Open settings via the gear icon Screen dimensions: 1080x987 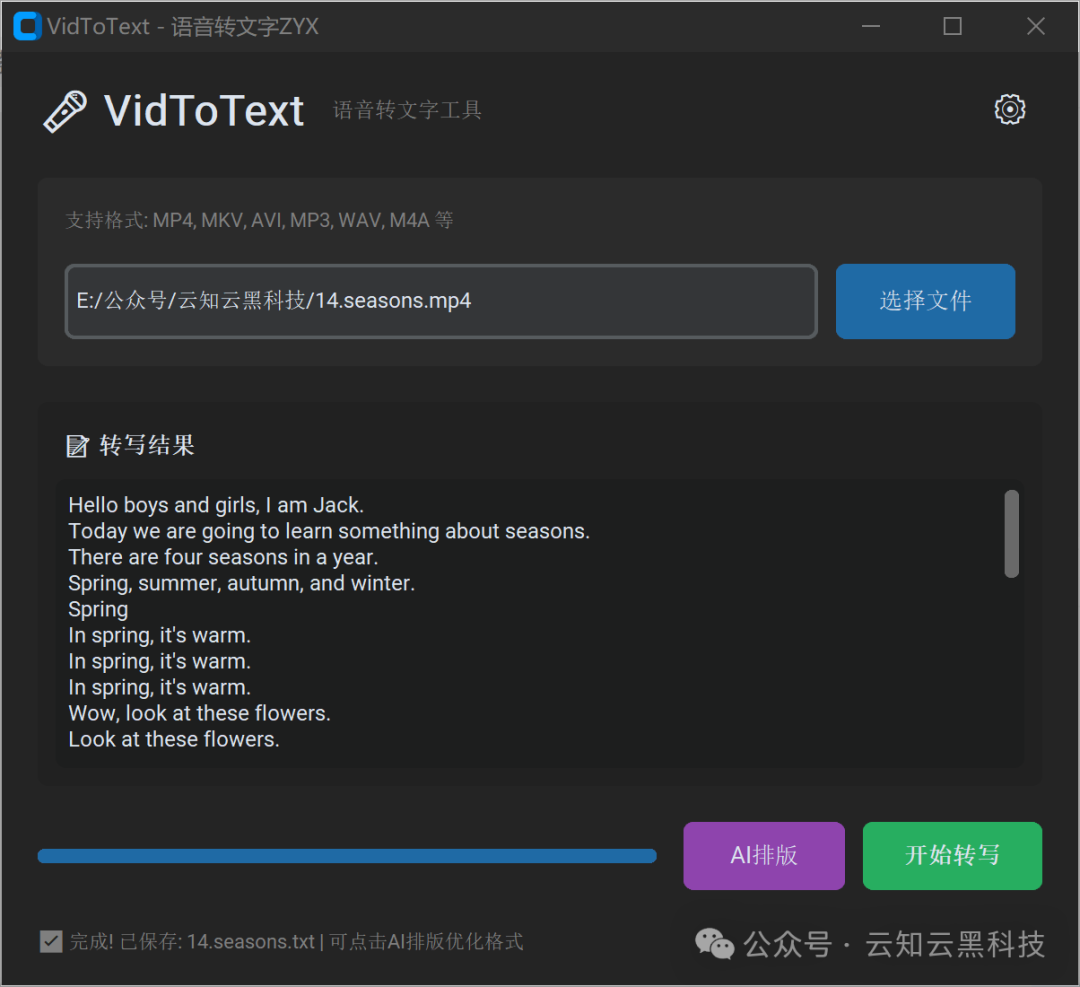(x=1009, y=110)
